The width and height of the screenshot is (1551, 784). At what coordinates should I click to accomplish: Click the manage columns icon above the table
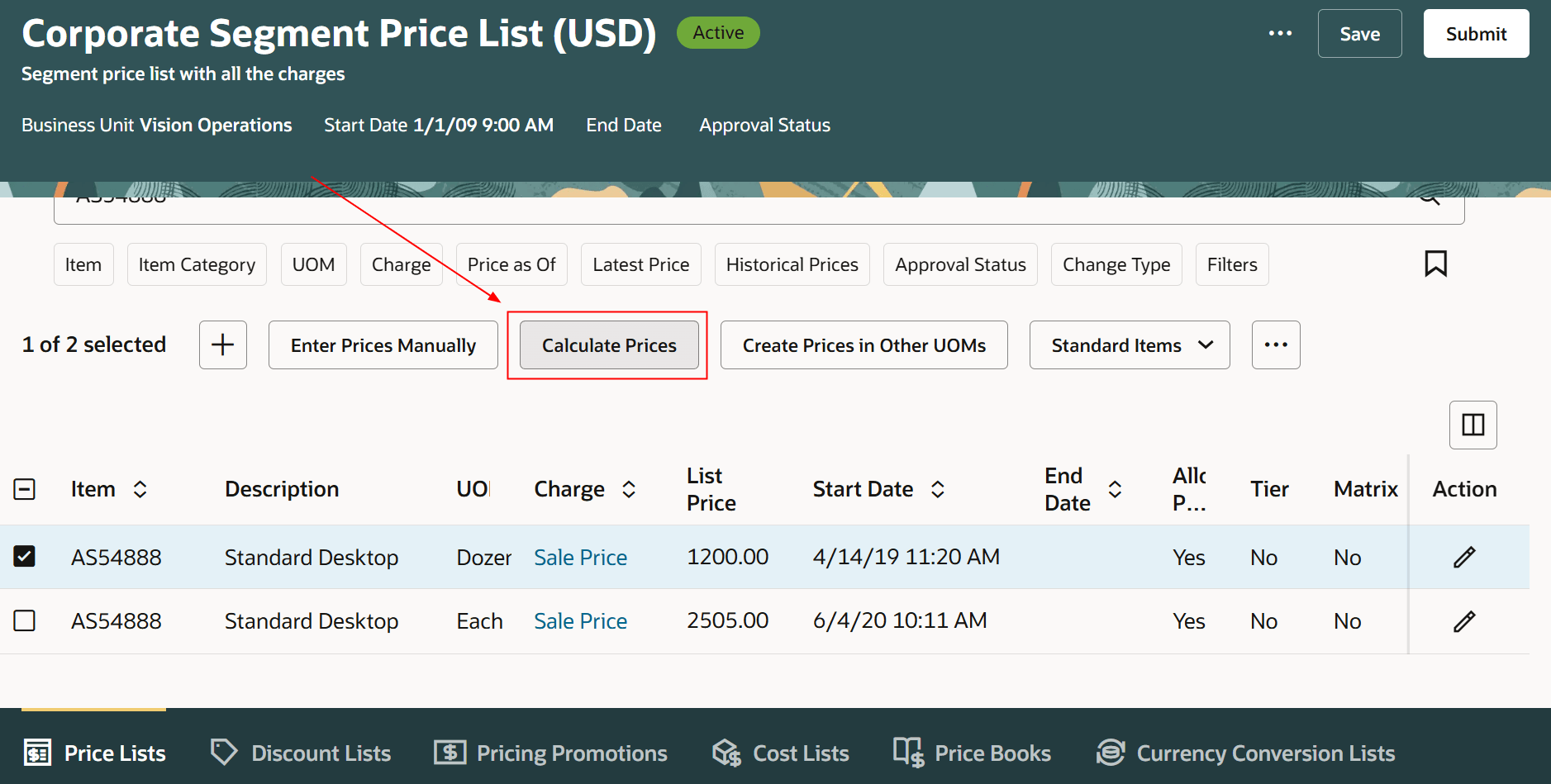1473,425
